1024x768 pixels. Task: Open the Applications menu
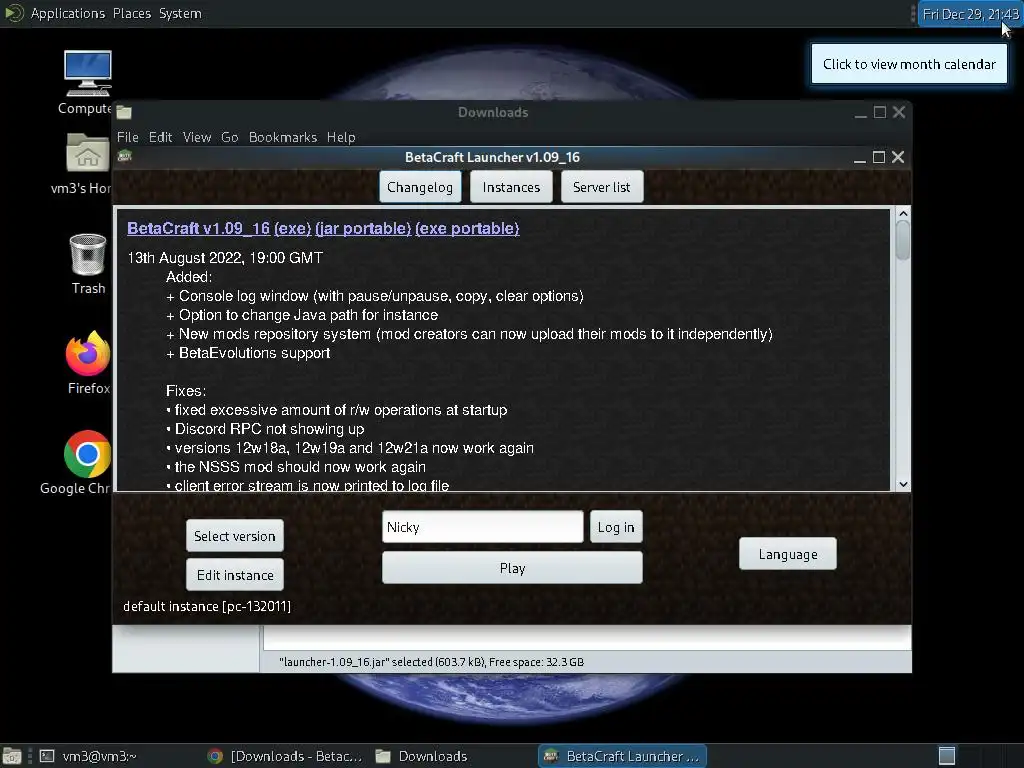(x=67, y=13)
